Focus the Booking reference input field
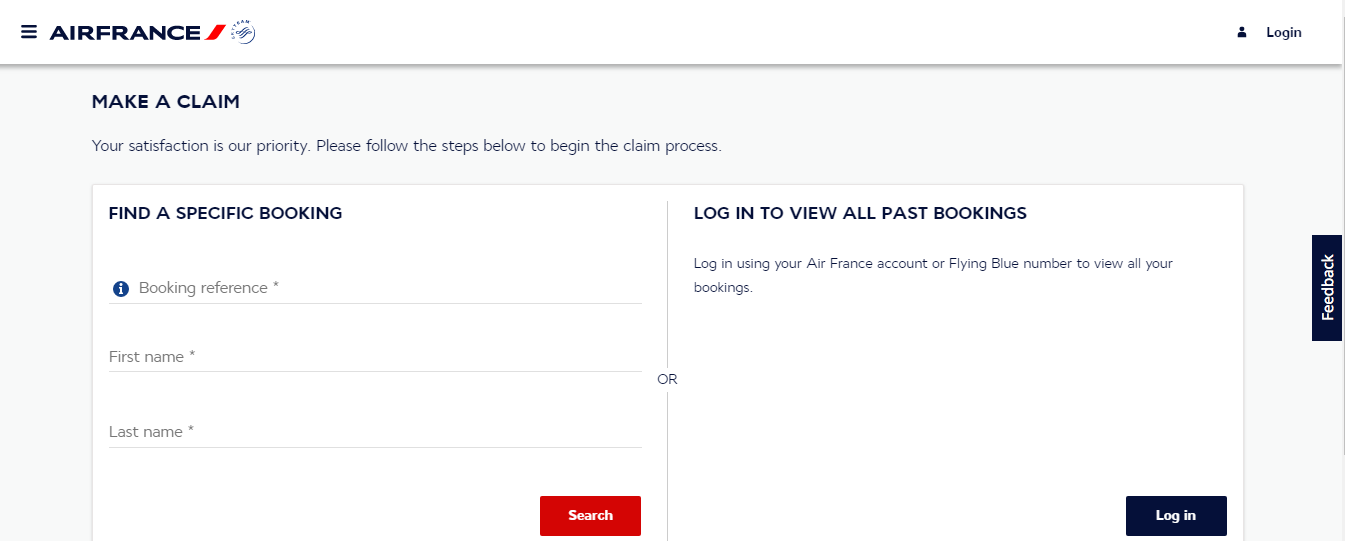This screenshot has height=541, width=1345. [x=375, y=288]
